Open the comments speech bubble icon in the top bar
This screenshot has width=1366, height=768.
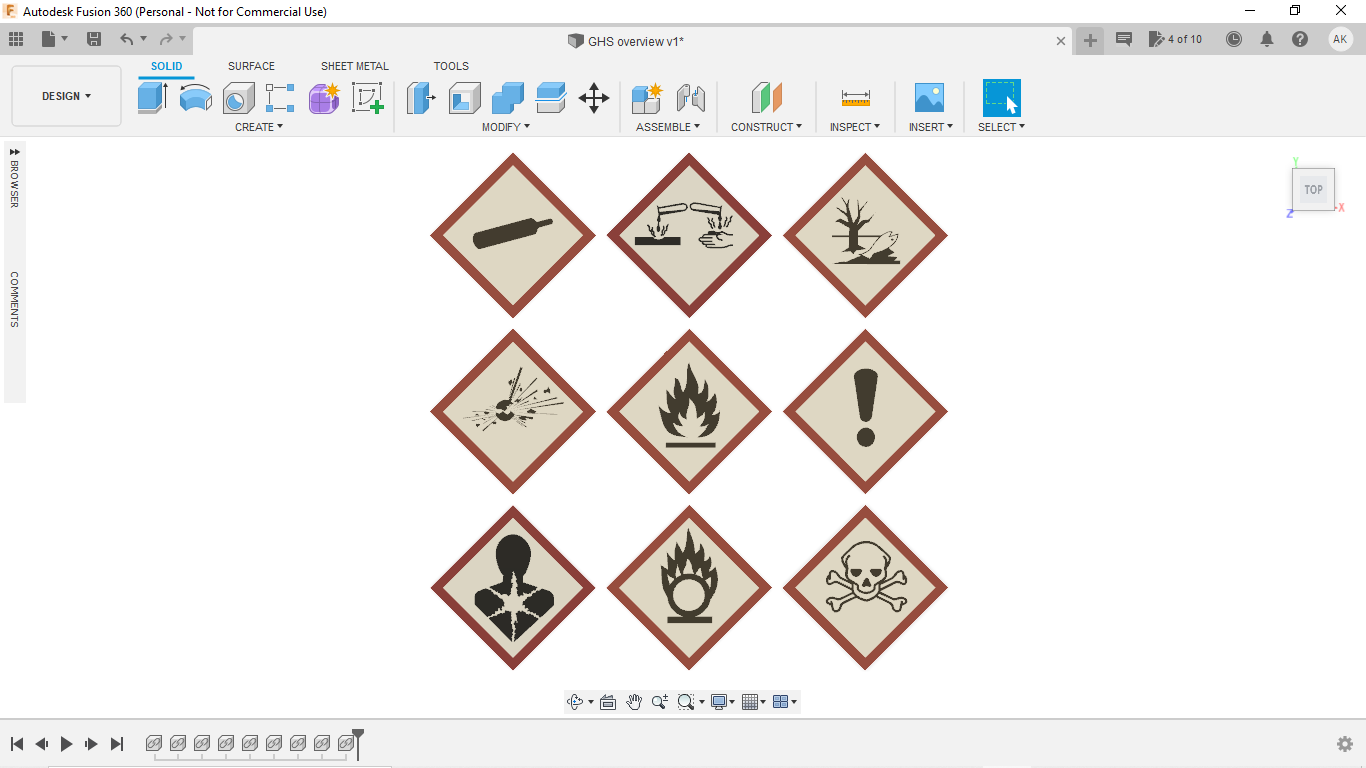tap(1124, 39)
